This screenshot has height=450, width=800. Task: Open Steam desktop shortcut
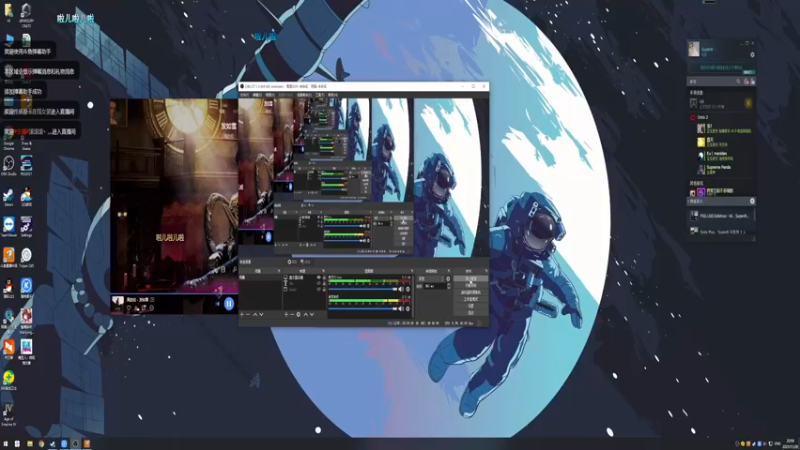[9, 196]
